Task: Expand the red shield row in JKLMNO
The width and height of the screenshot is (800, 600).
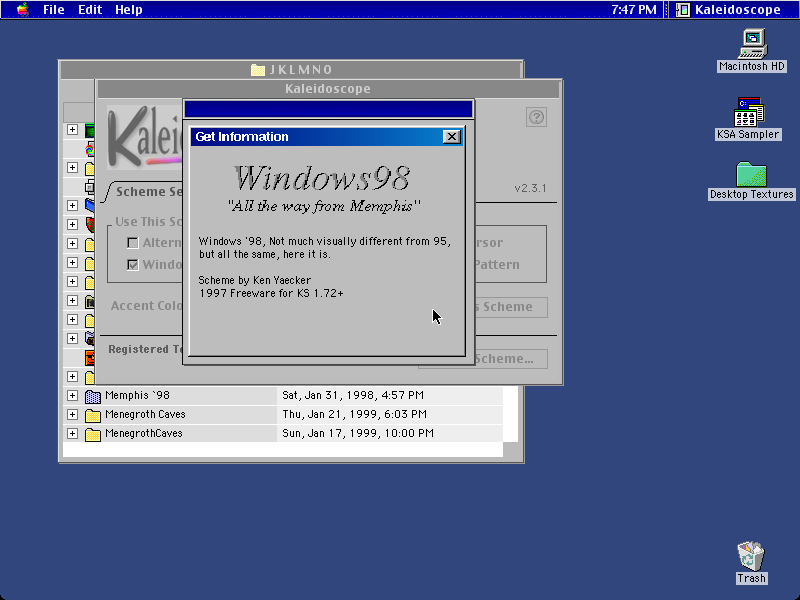Action: point(72,224)
